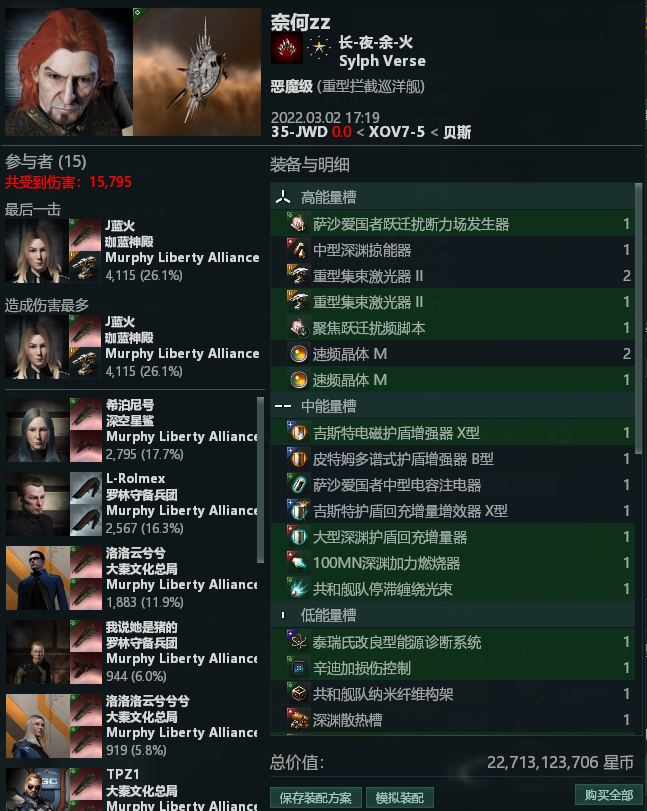This screenshot has width=647, height=811.
Task: Click the 中型深渊掠能器 module icon
Action: [298, 250]
